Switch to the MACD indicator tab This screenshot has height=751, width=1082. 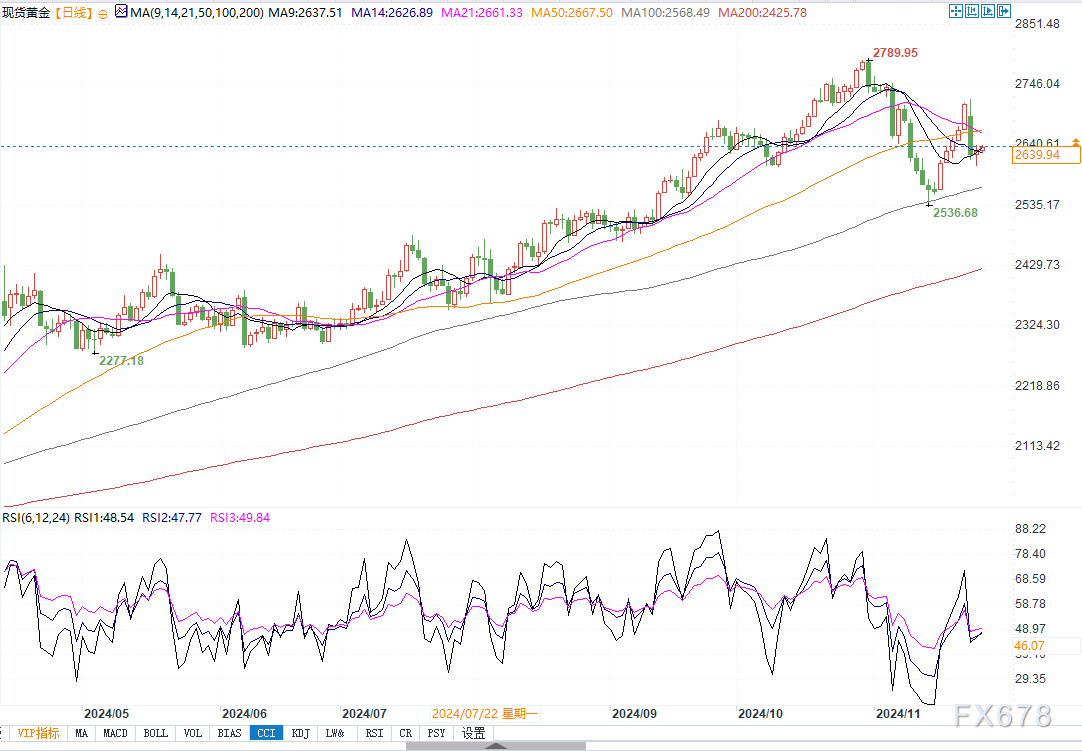[116, 733]
